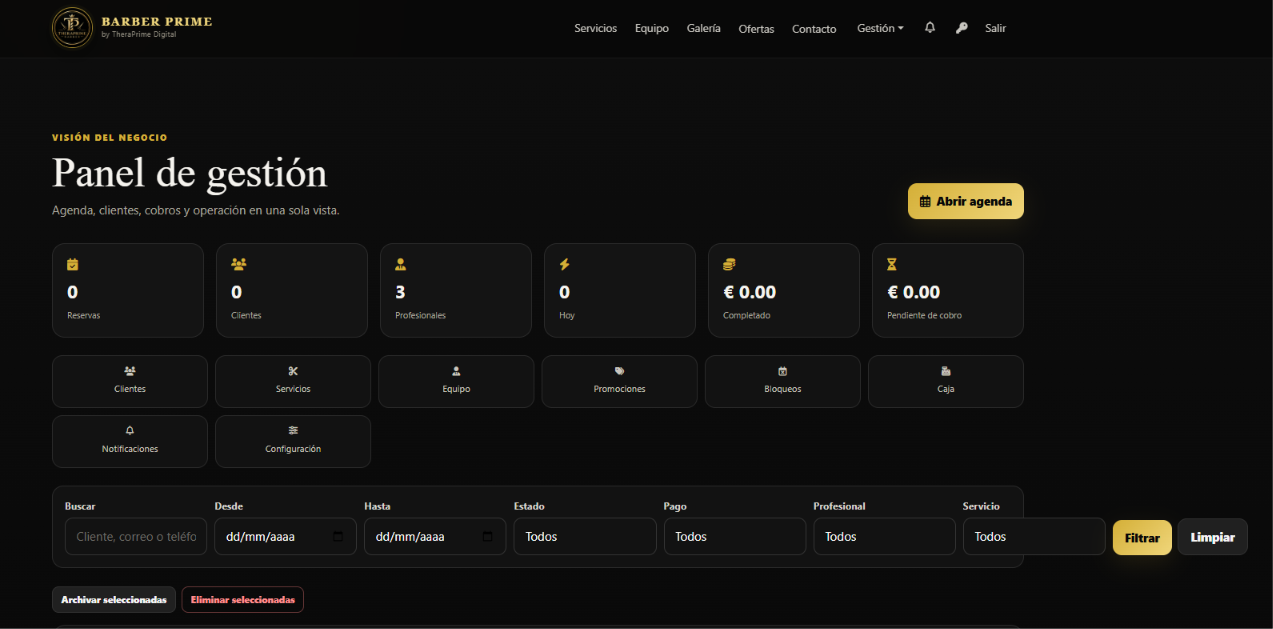This screenshot has width=1273, height=629.
Task: Click the key icon in the navigation bar
Action: click(962, 28)
